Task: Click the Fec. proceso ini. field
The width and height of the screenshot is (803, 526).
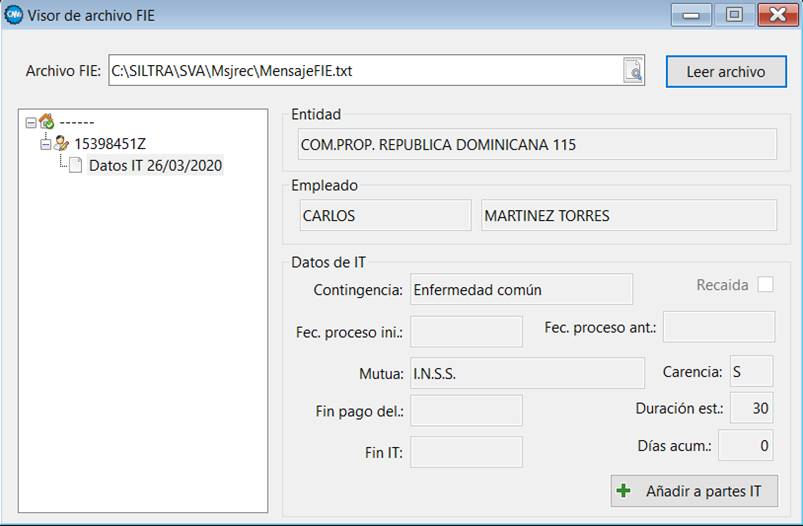Action: tap(466, 331)
